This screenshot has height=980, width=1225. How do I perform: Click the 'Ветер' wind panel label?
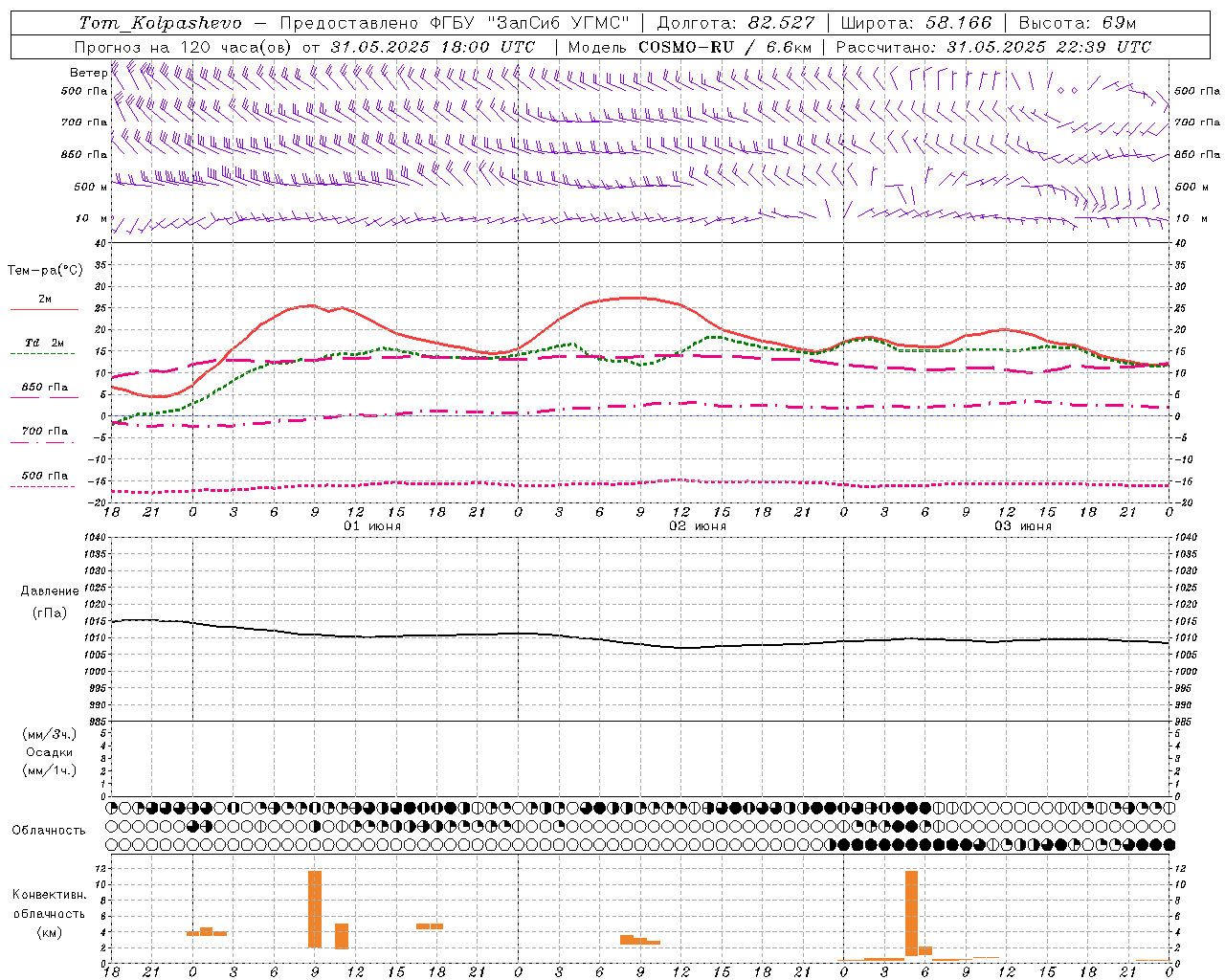coord(88,73)
